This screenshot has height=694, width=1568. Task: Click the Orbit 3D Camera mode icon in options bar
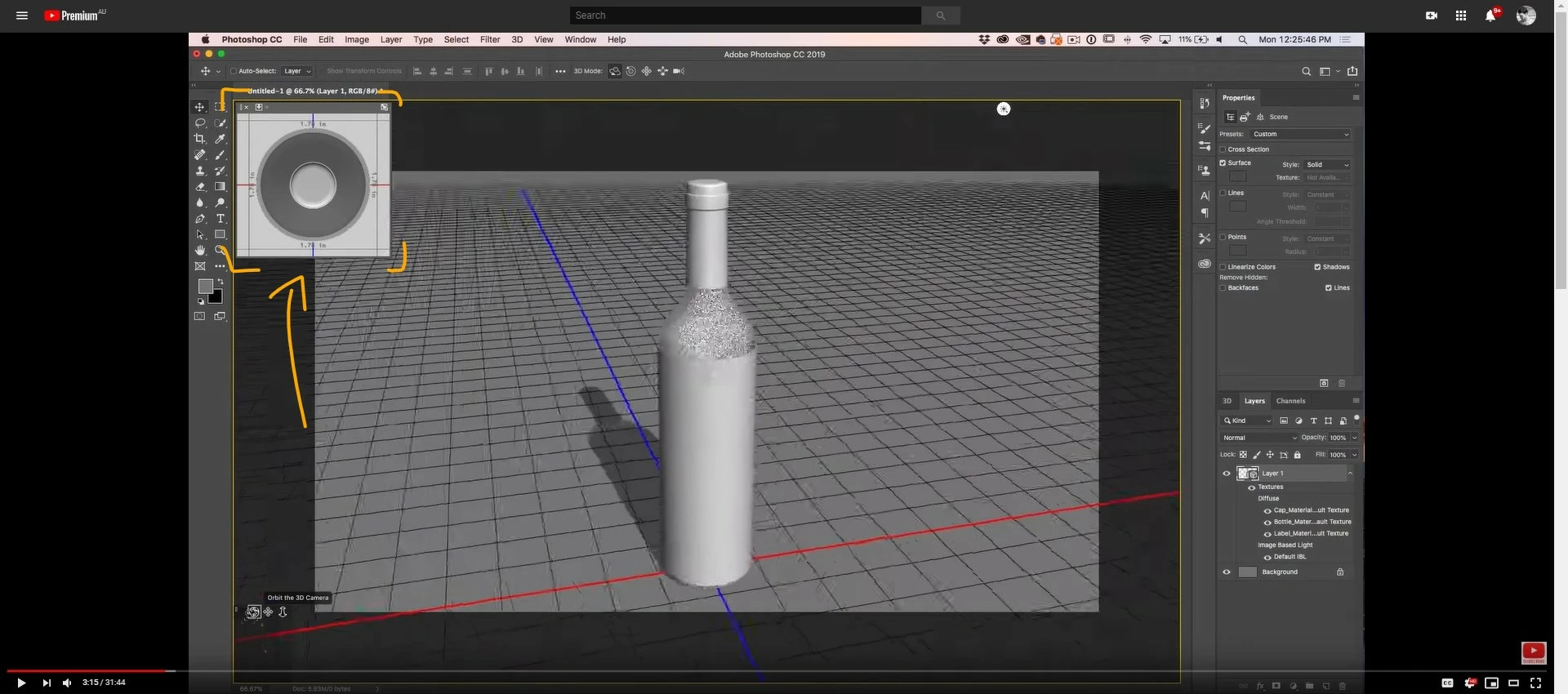click(x=615, y=71)
